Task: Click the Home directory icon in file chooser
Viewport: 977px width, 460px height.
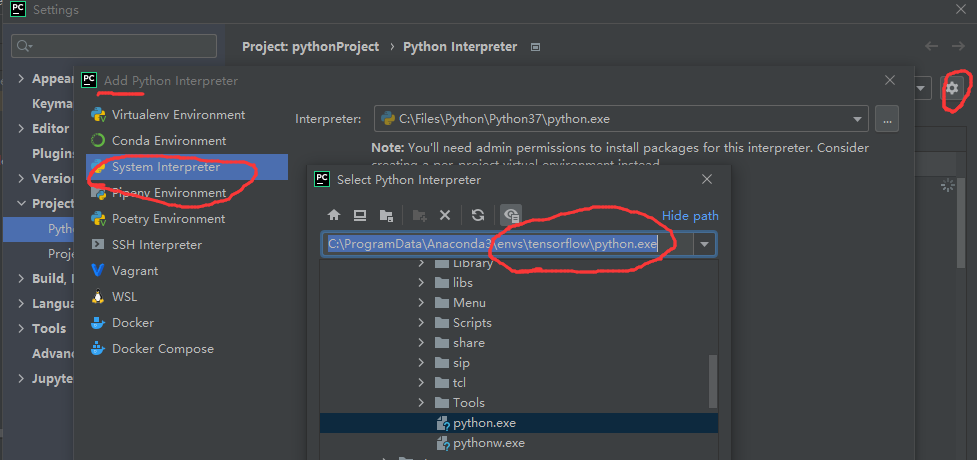Action: [x=334, y=215]
